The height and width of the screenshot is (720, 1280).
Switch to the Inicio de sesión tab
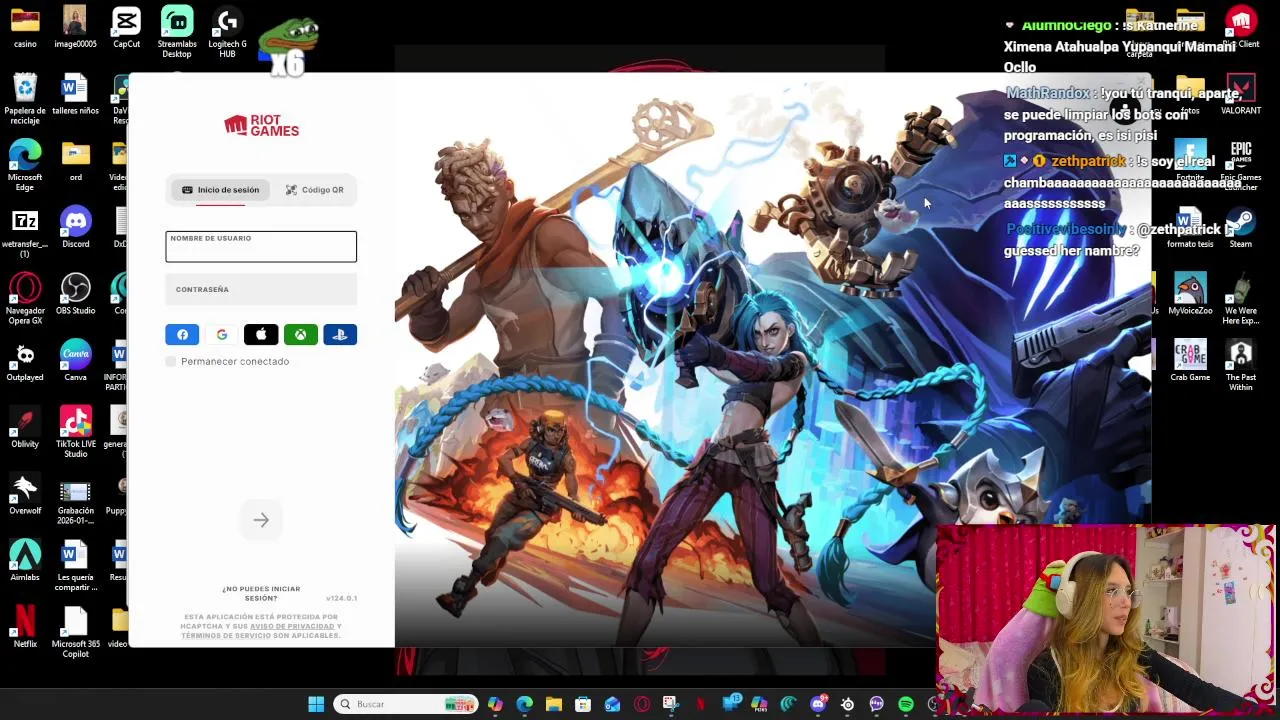click(220, 190)
